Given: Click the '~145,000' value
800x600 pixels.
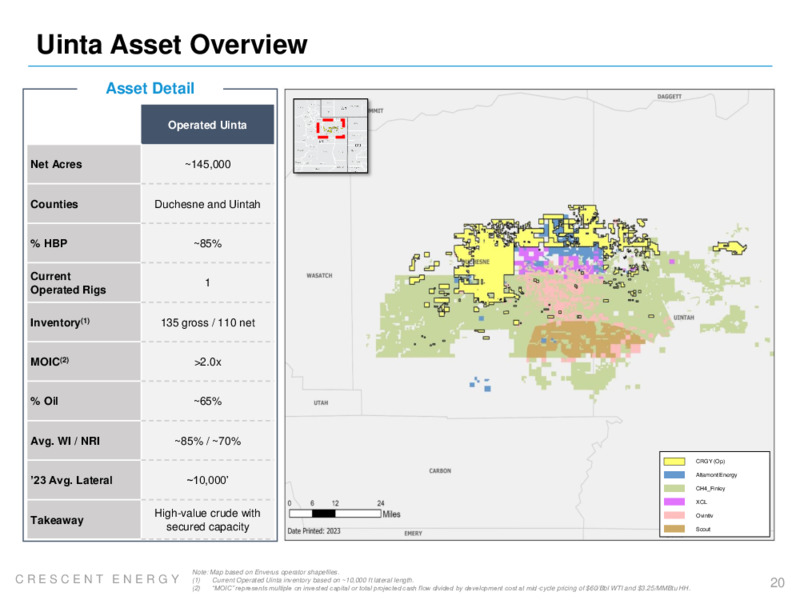Looking at the screenshot, I should pyautogui.click(x=208, y=164).
